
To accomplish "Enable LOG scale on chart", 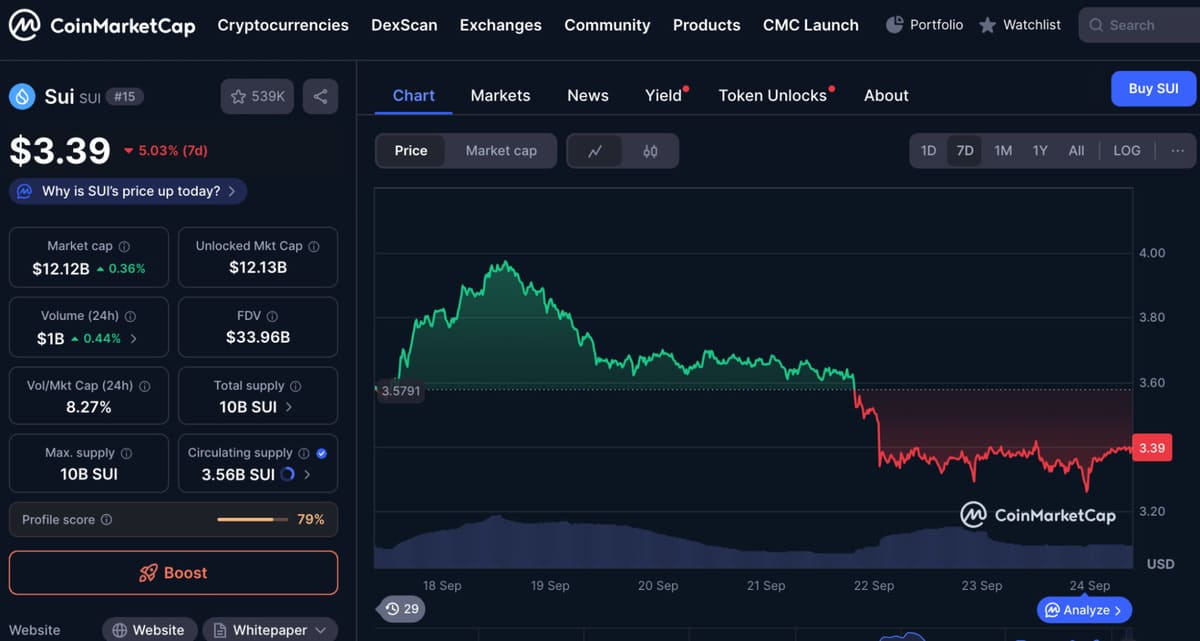I will coord(1127,151).
